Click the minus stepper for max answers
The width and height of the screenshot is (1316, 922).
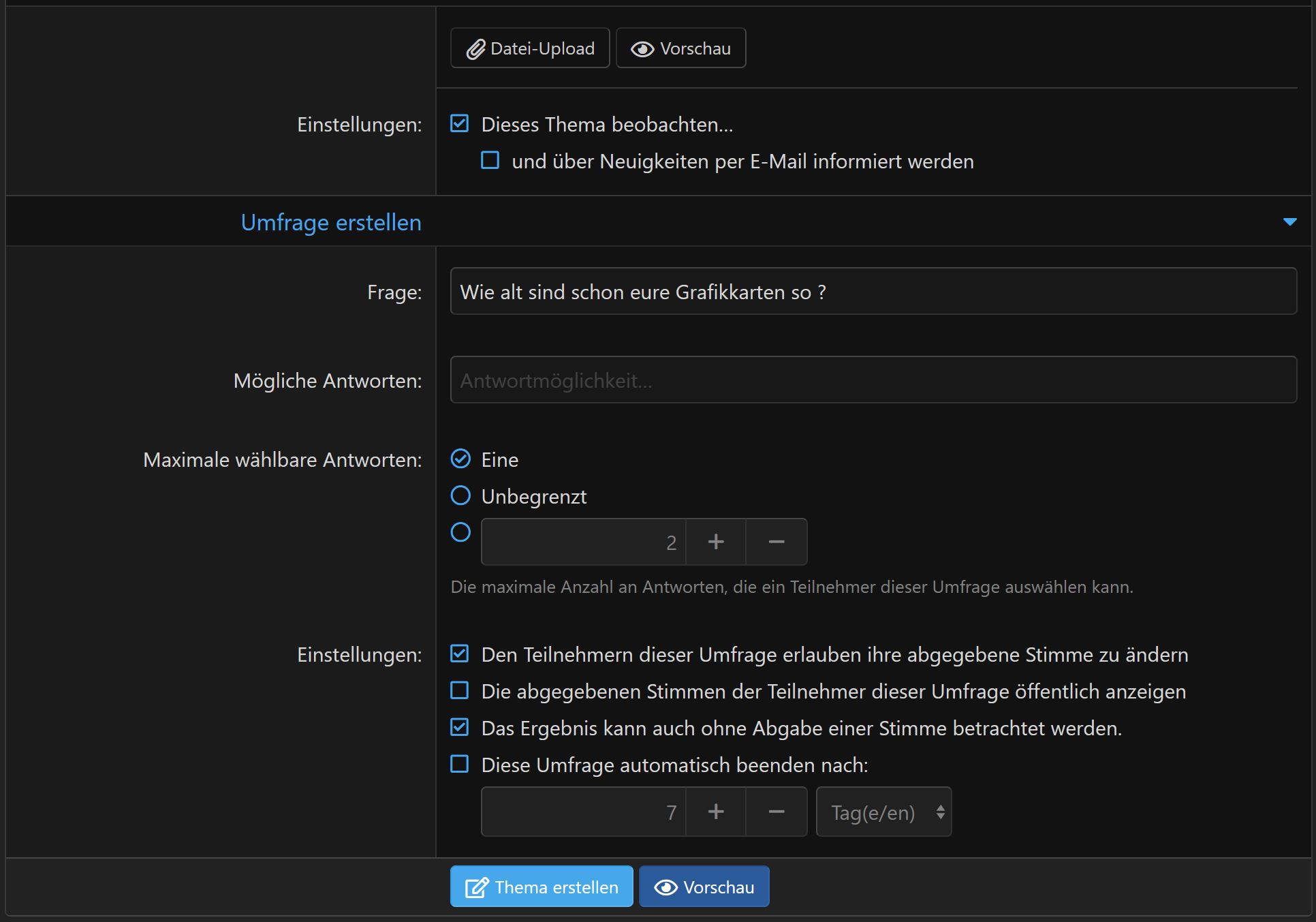coord(776,542)
